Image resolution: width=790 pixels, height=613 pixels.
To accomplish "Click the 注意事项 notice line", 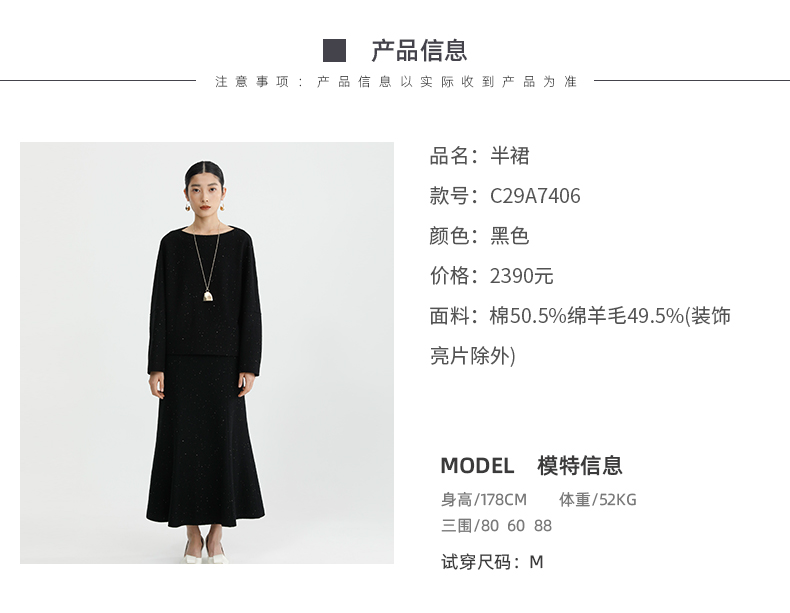I will (x=396, y=82).
